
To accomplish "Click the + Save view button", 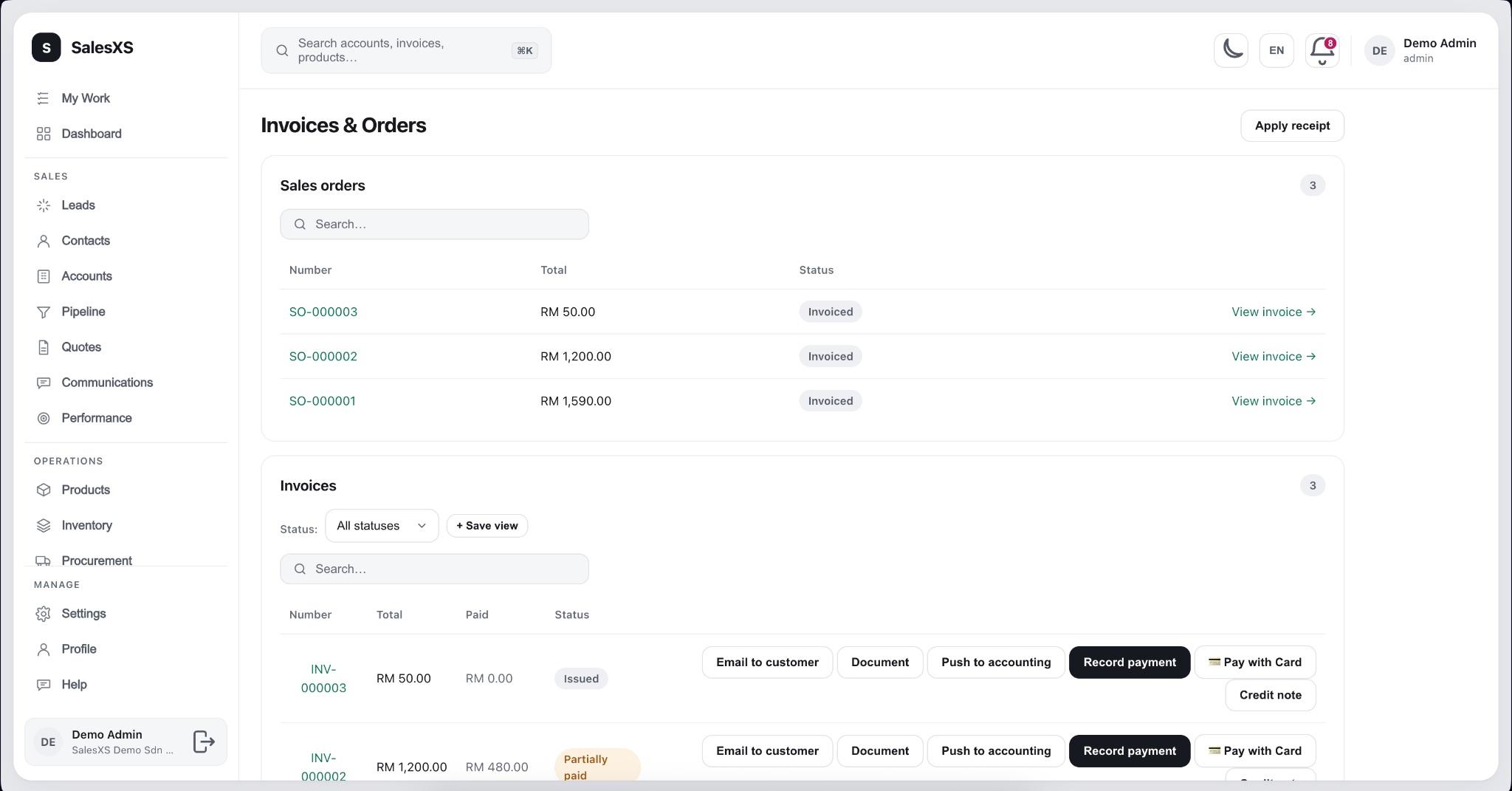I will [487, 526].
